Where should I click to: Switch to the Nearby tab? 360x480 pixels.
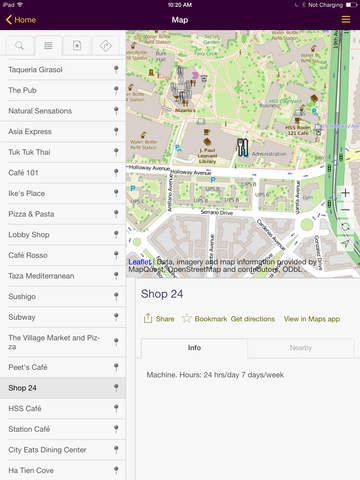click(x=300, y=348)
